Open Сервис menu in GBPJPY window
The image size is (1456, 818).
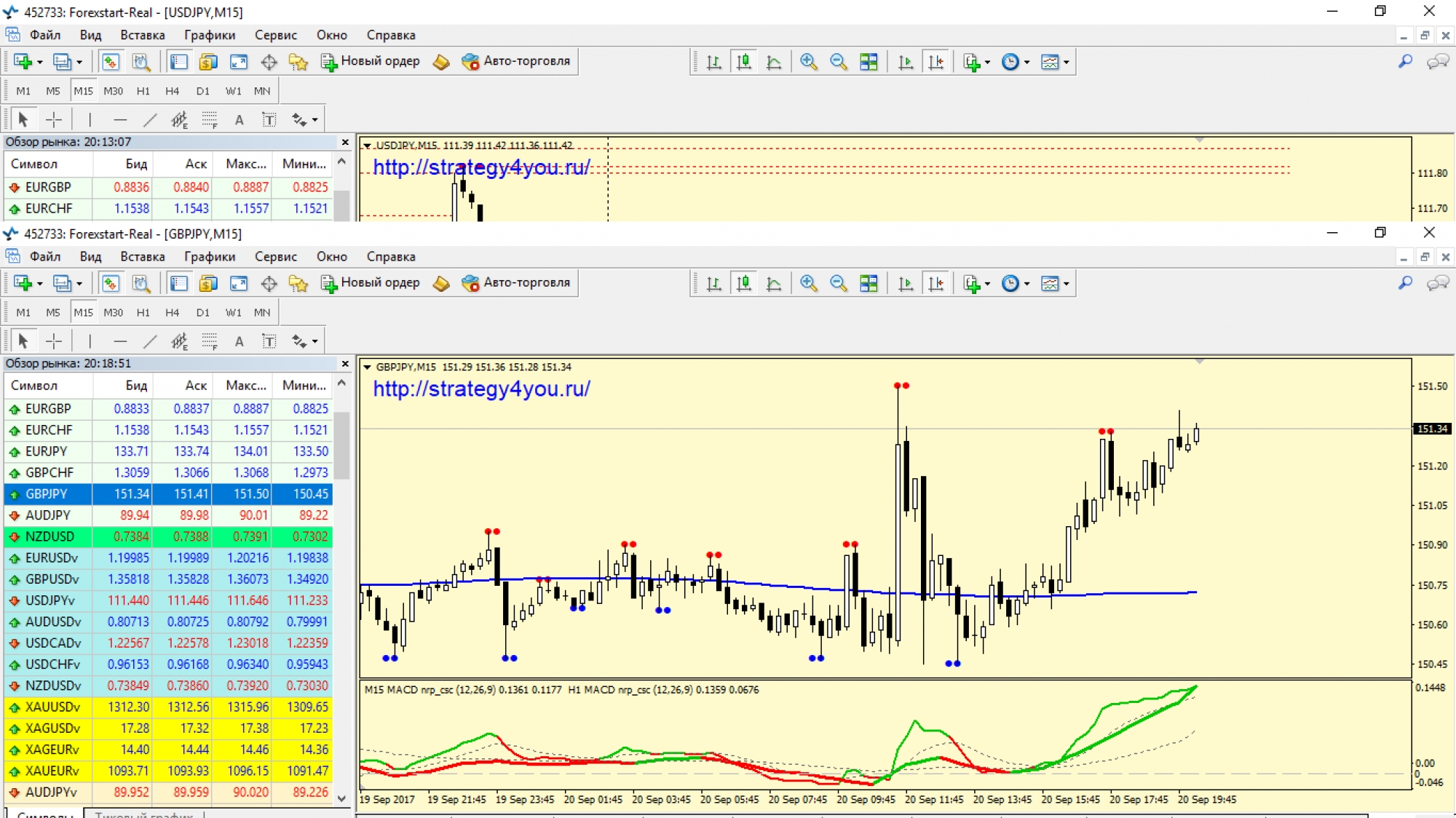(275, 256)
